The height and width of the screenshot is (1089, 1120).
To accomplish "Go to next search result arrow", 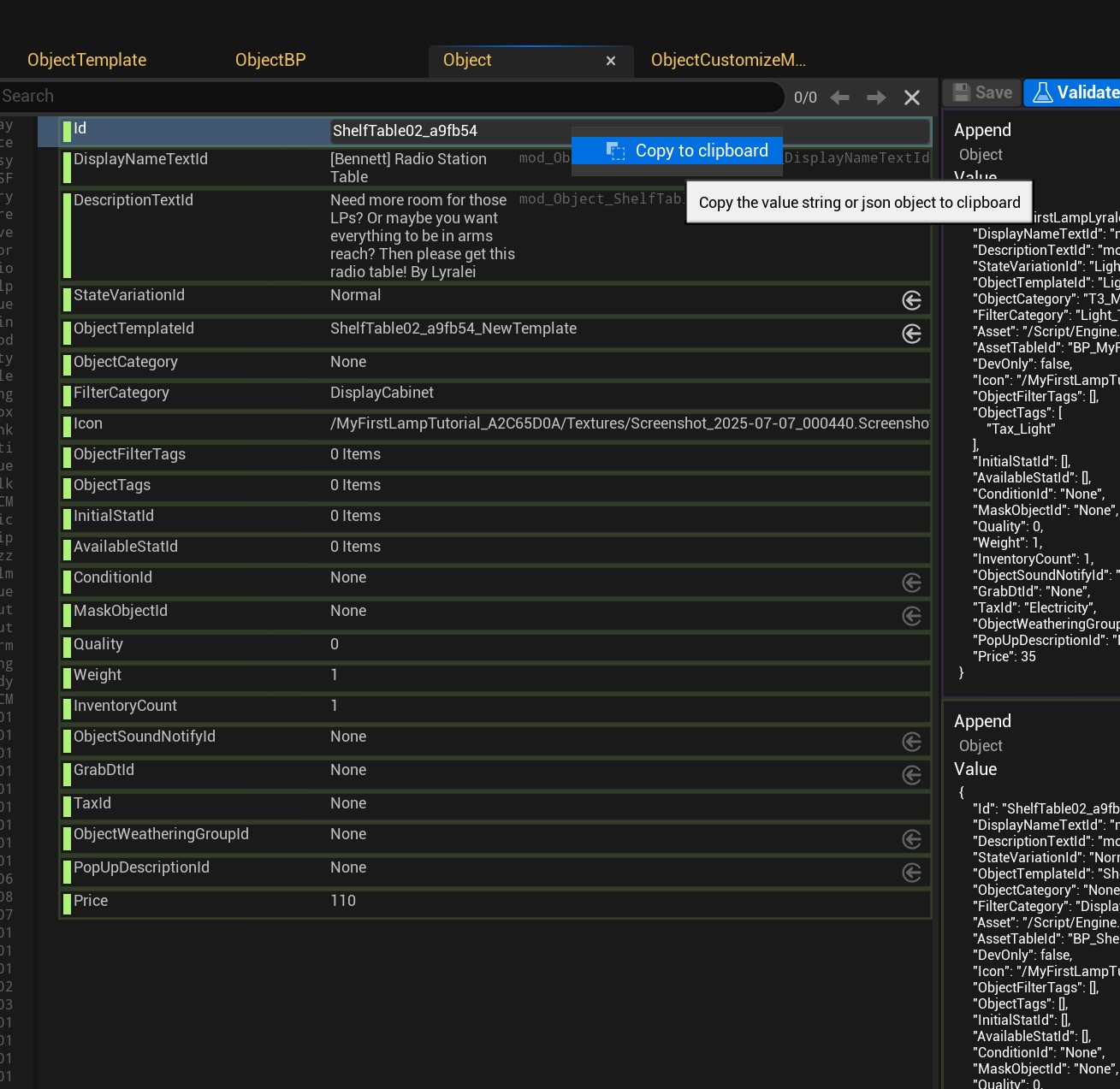I will click(876, 98).
